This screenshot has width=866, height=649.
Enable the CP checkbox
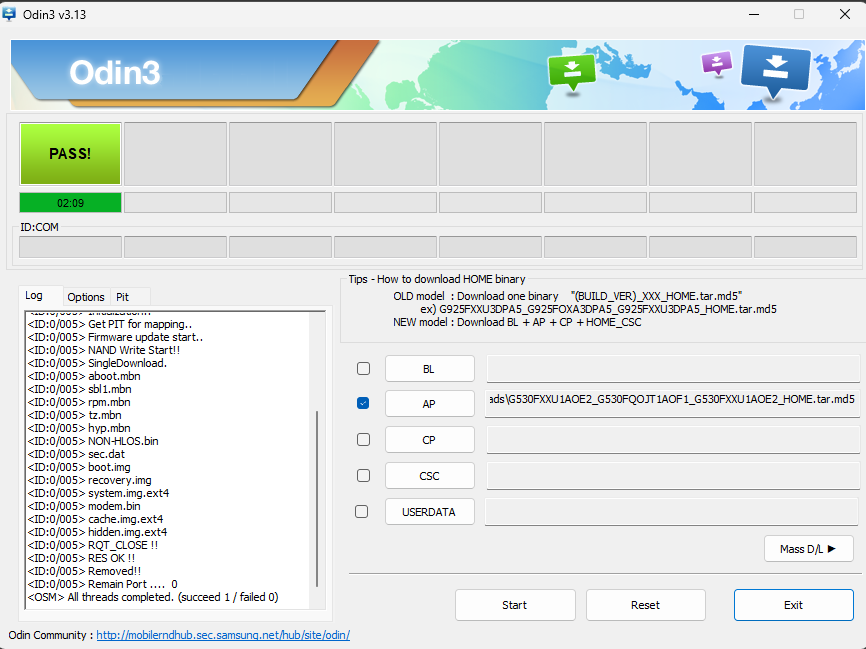tap(363, 440)
